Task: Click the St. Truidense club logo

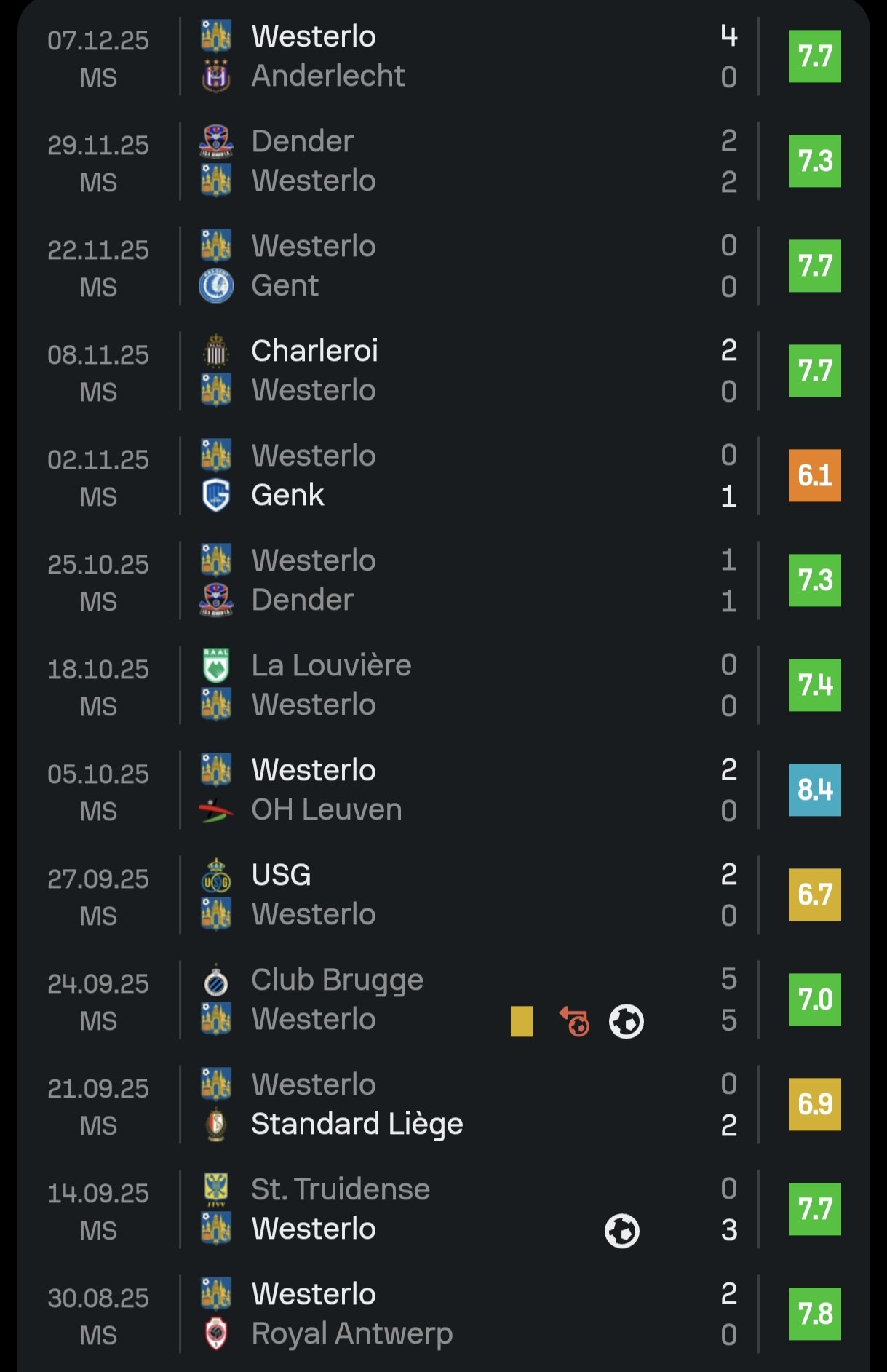Action: [215, 1189]
